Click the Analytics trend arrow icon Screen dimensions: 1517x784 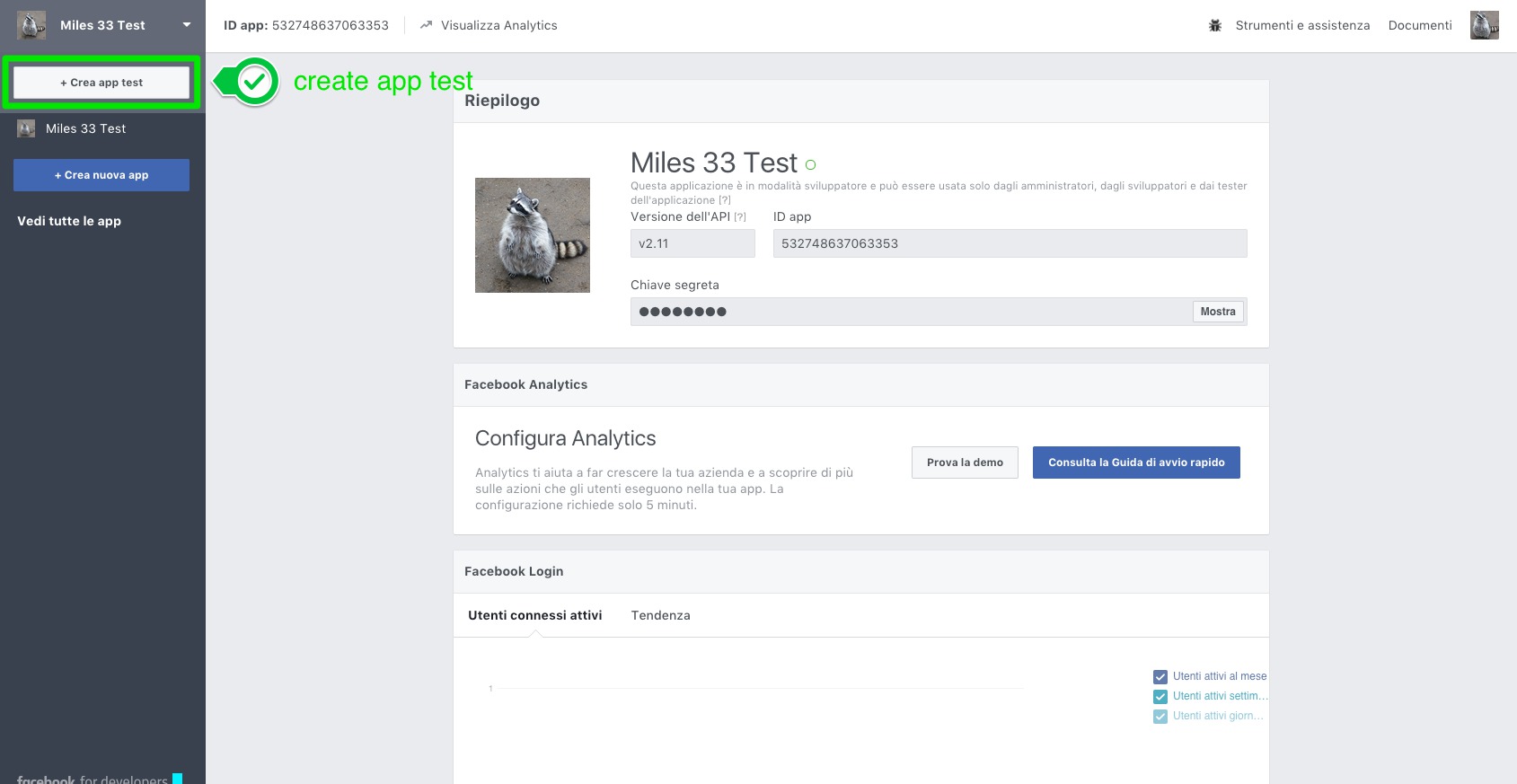coord(426,25)
